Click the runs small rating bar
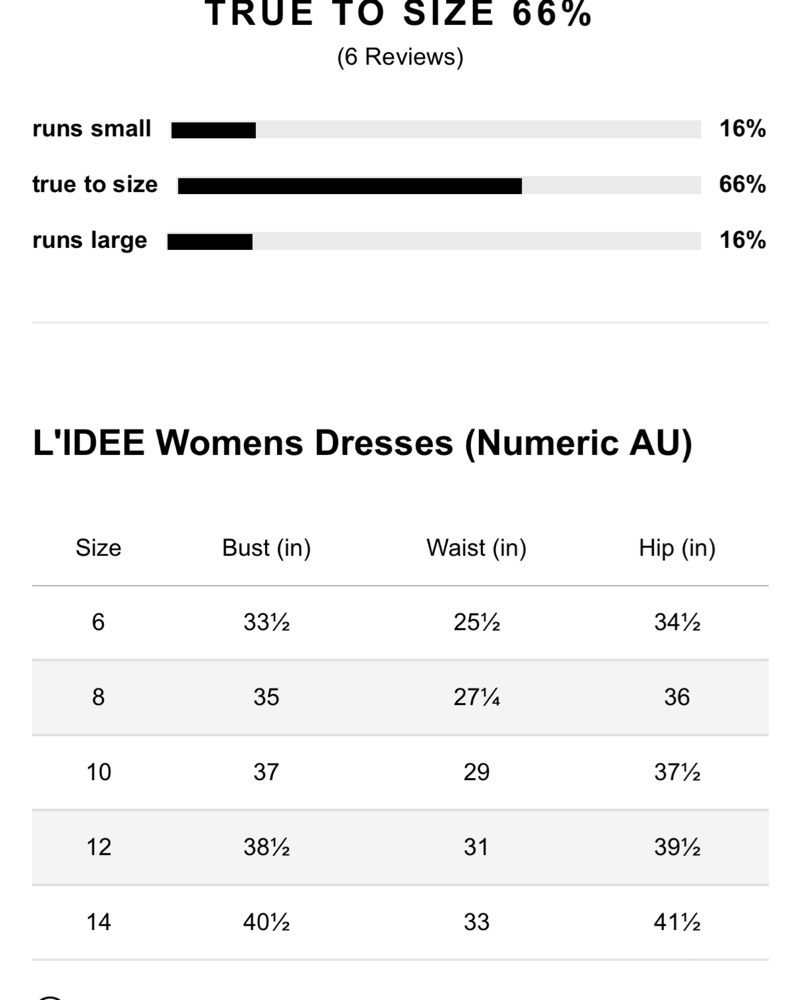The image size is (801, 1000). point(436,130)
